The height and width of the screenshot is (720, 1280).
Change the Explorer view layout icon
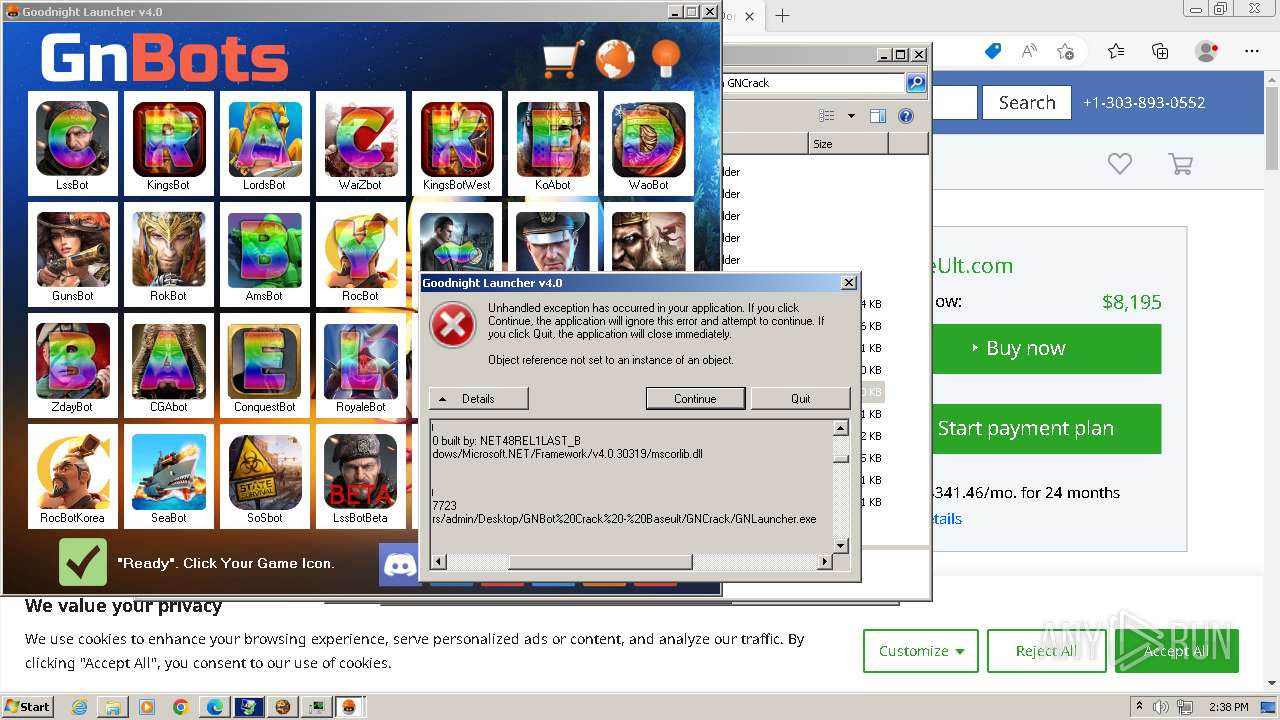click(x=827, y=116)
